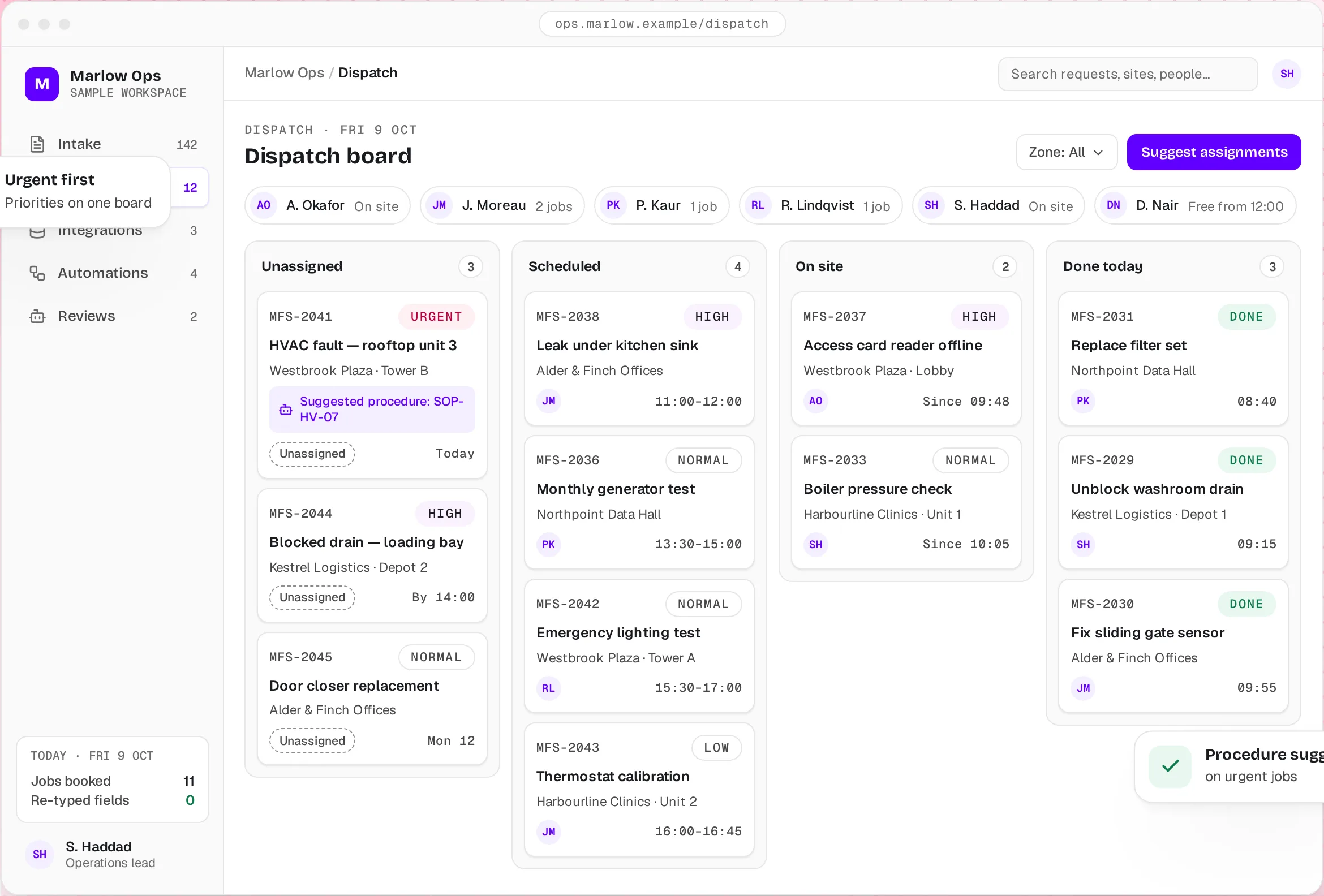Click Re-typed fields value 0
Screen dimensions: 1324x896
[190, 801]
